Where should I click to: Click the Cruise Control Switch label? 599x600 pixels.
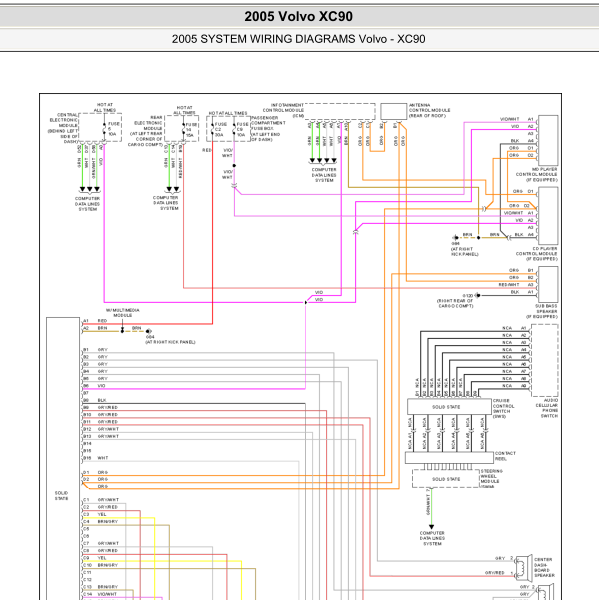coord(503,409)
